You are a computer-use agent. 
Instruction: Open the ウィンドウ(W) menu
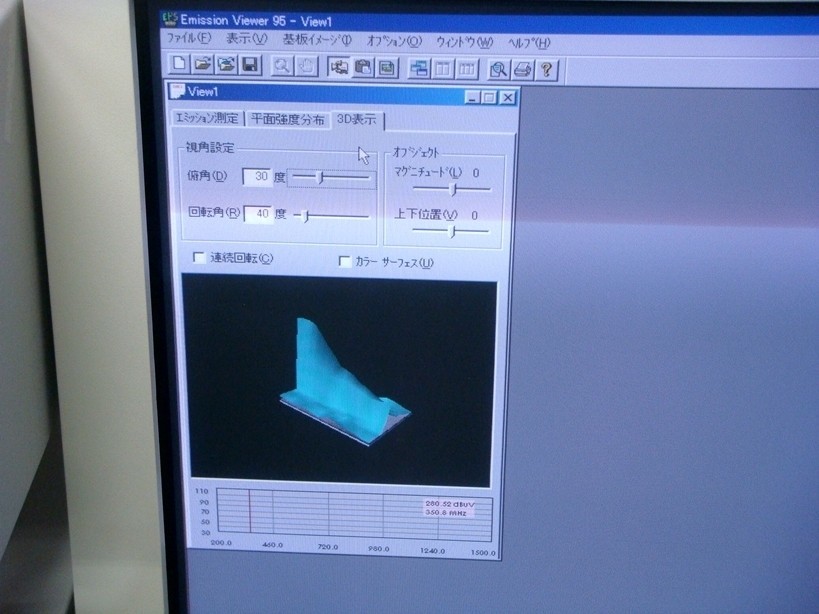464,42
